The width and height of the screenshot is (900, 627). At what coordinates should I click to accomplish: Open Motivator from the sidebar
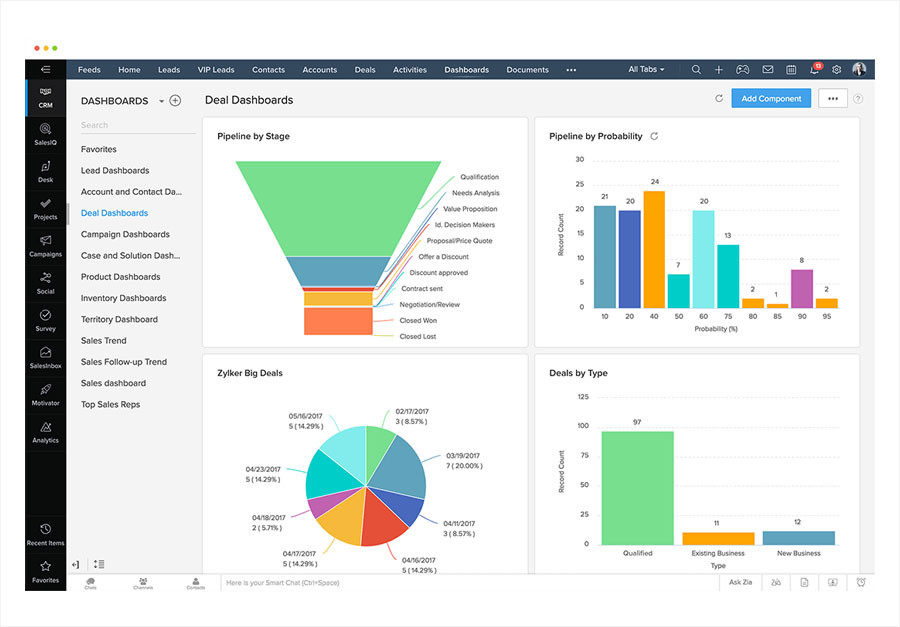tap(45, 396)
